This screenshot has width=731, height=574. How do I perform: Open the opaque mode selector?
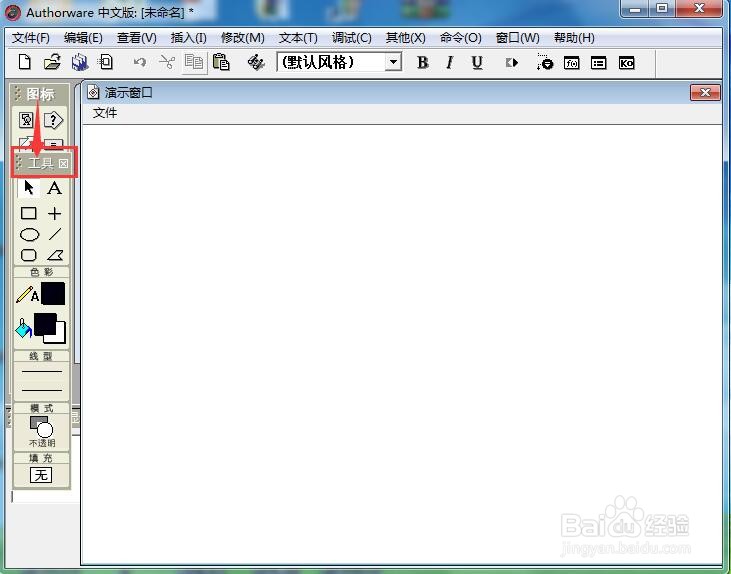[x=41, y=431]
